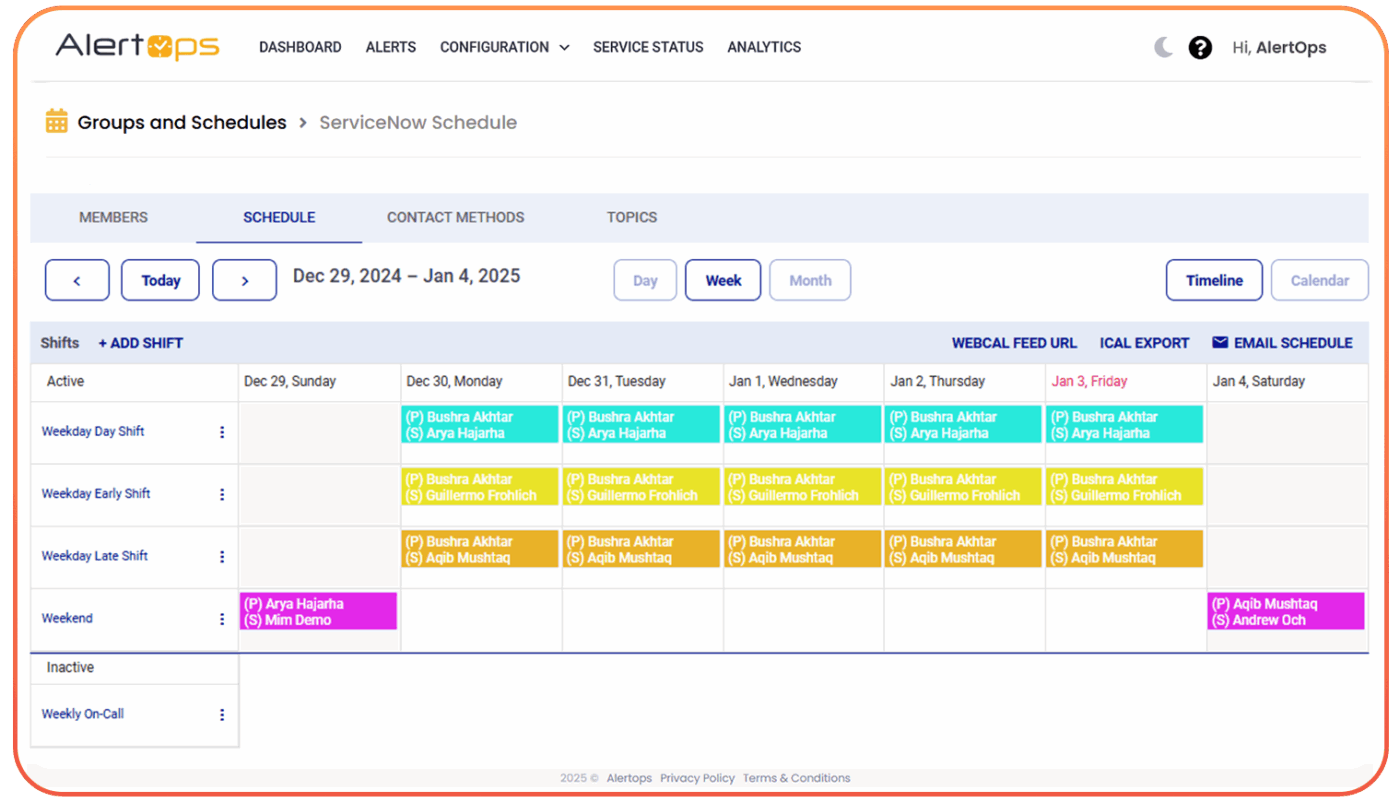Select magenta weekend shift on Dec 29
The image size is (1400, 803).
pyautogui.click(x=318, y=611)
